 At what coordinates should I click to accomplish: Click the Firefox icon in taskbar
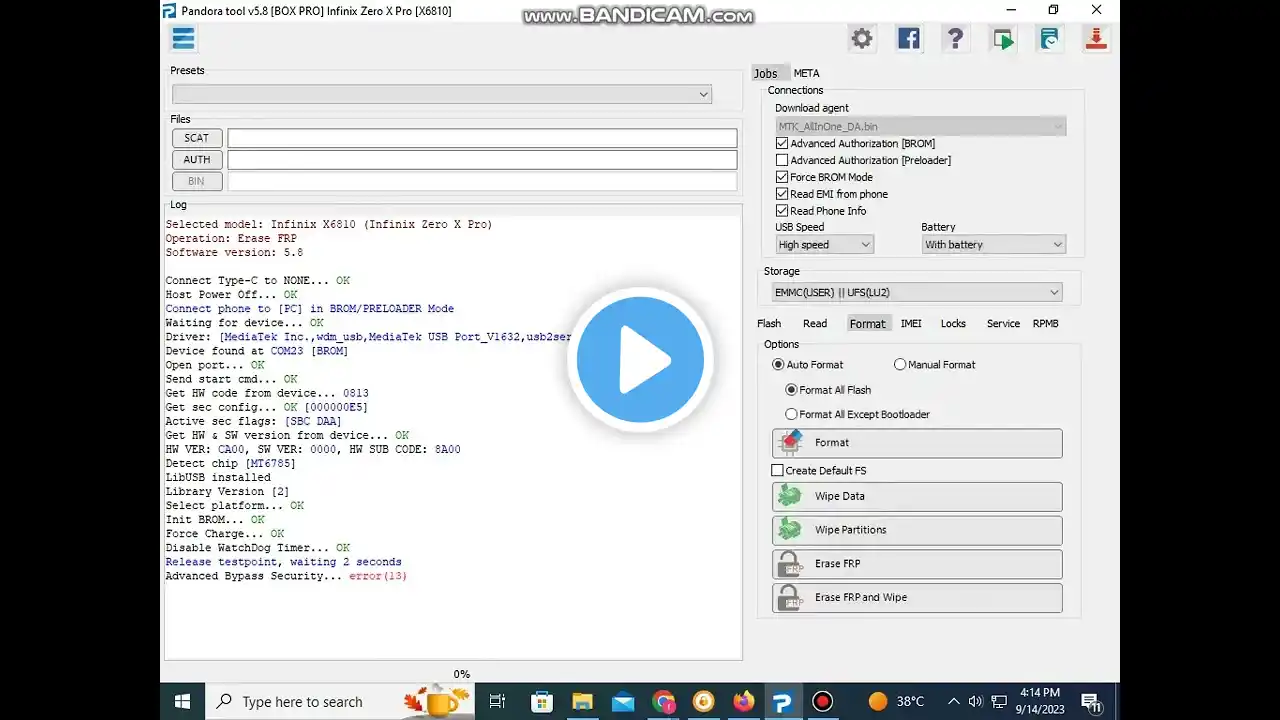click(743, 702)
